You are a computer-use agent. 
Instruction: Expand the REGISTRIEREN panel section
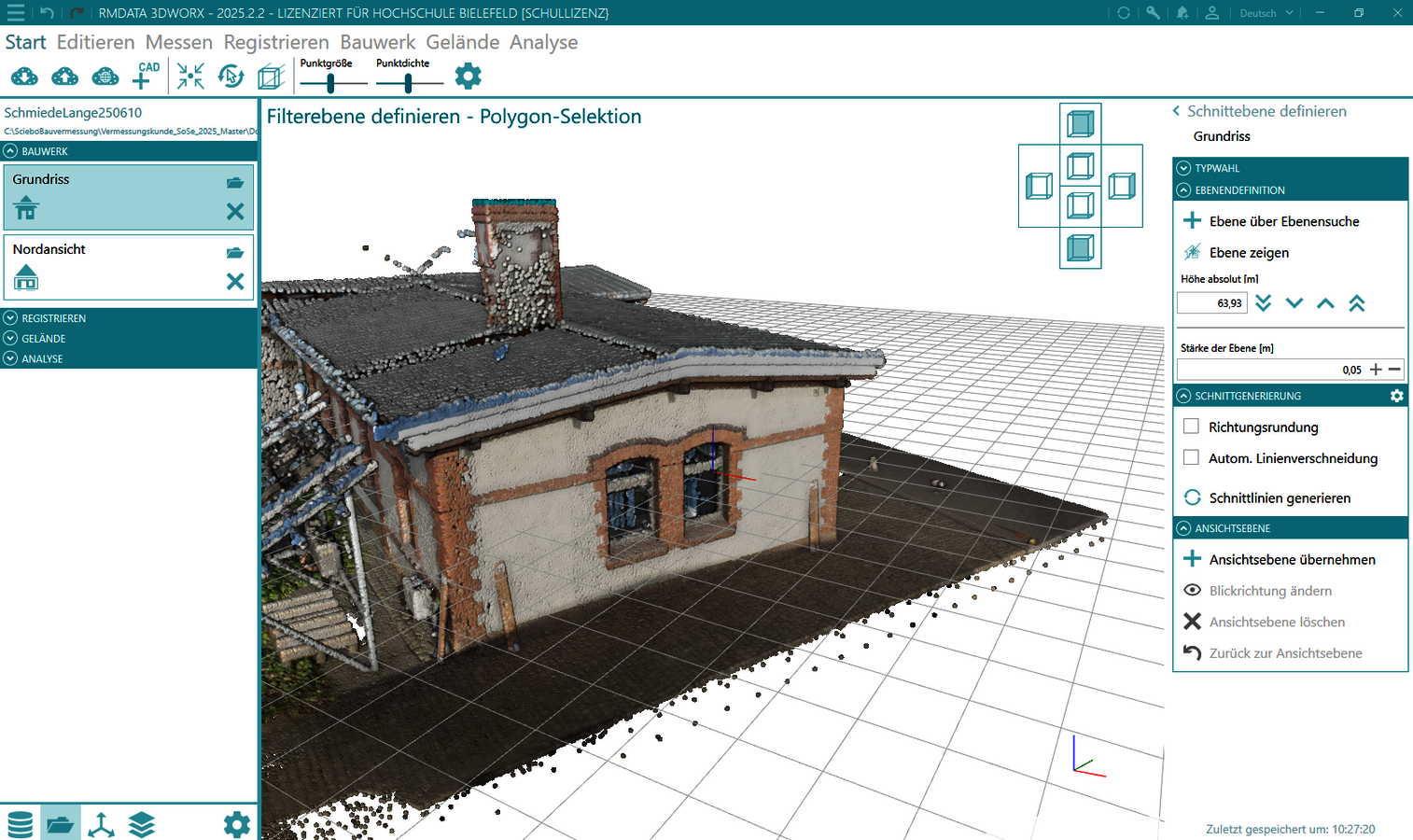tap(53, 318)
